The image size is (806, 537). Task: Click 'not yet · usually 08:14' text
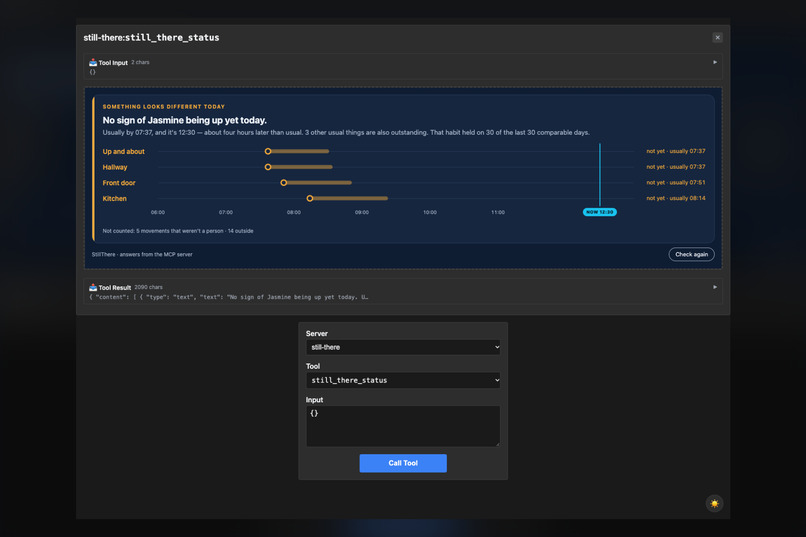675,198
